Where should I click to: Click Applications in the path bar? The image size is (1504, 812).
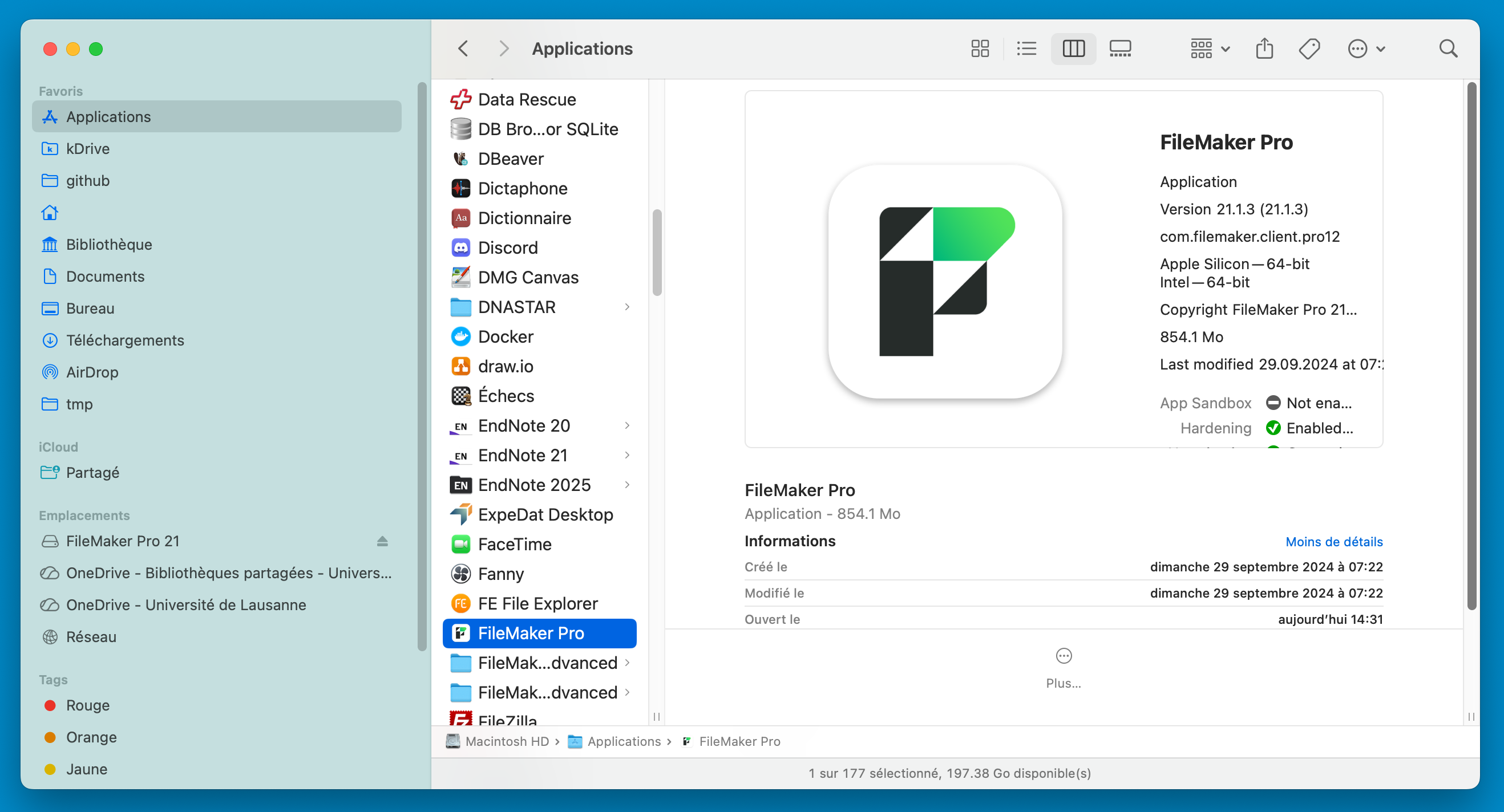(x=624, y=741)
